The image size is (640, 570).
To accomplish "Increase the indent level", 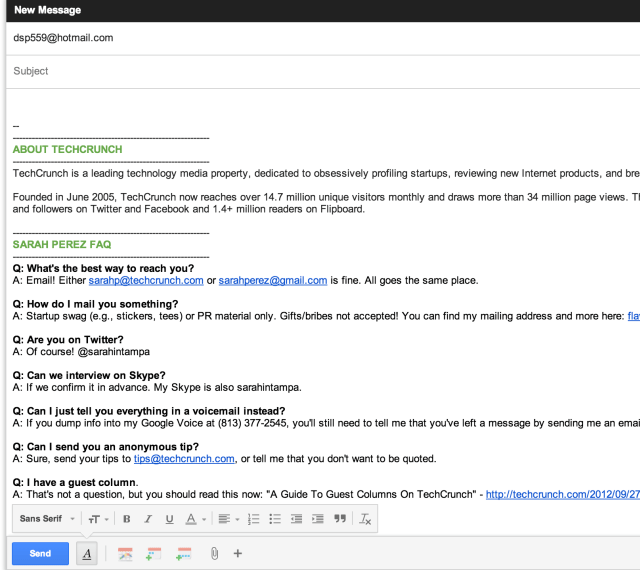I will [x=318, y=519].
